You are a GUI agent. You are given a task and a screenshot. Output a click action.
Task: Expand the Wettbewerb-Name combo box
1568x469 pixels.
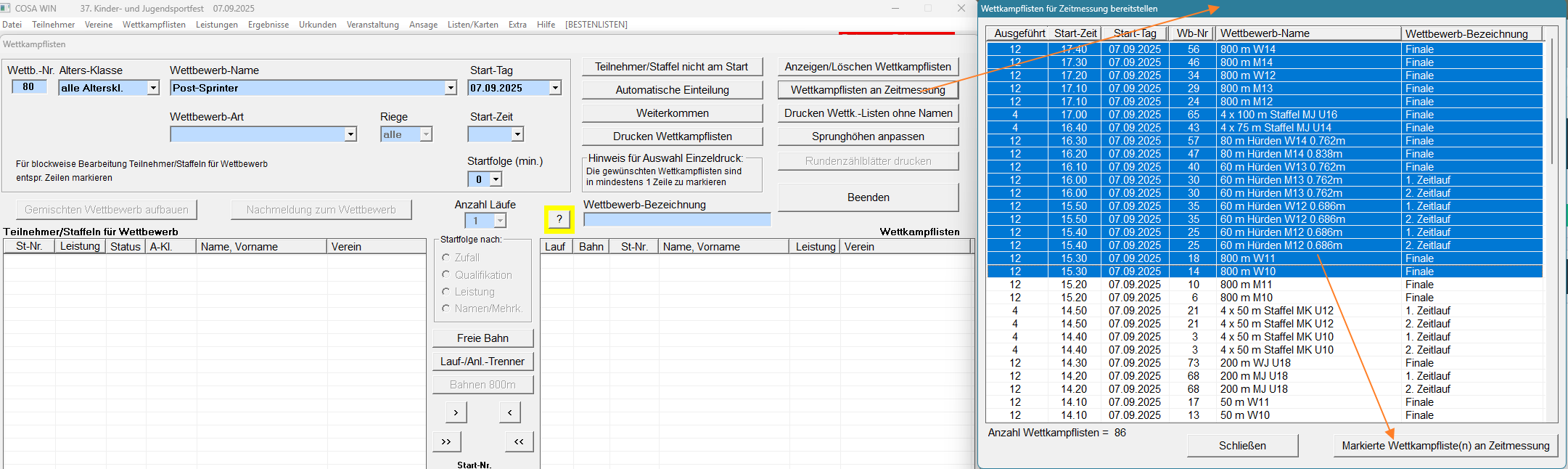451,88
